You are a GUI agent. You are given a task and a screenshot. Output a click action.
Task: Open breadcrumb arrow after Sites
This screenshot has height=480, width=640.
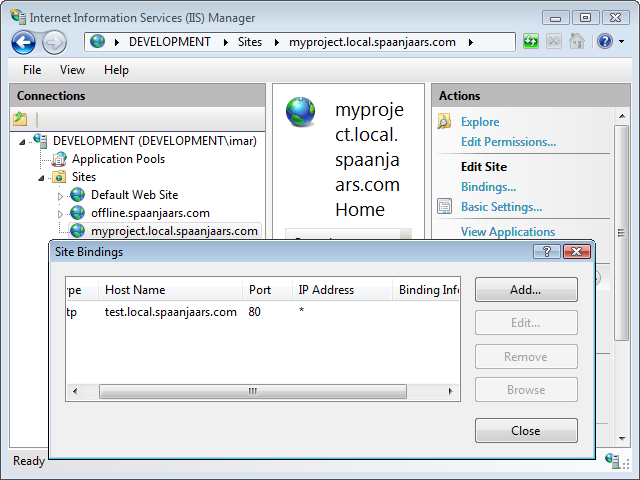point(277,42)
